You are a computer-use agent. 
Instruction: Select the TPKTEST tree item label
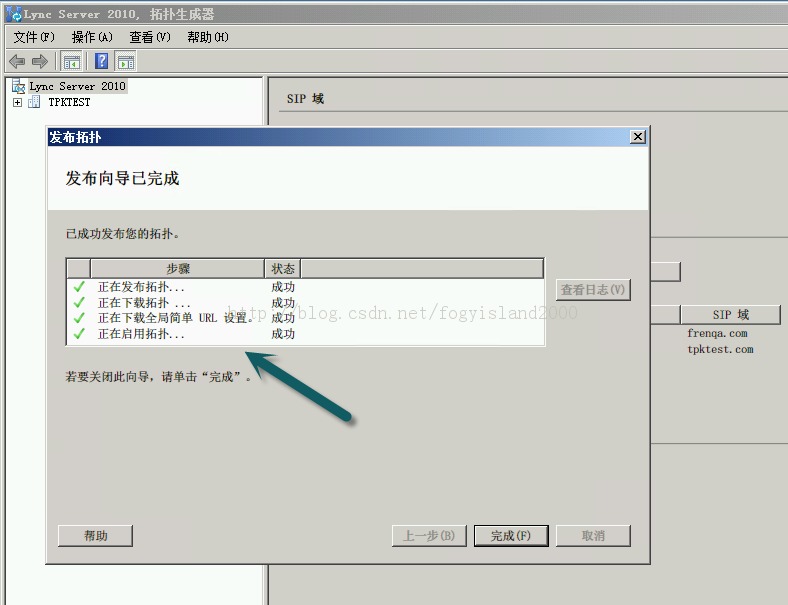[x=69, y=102]
